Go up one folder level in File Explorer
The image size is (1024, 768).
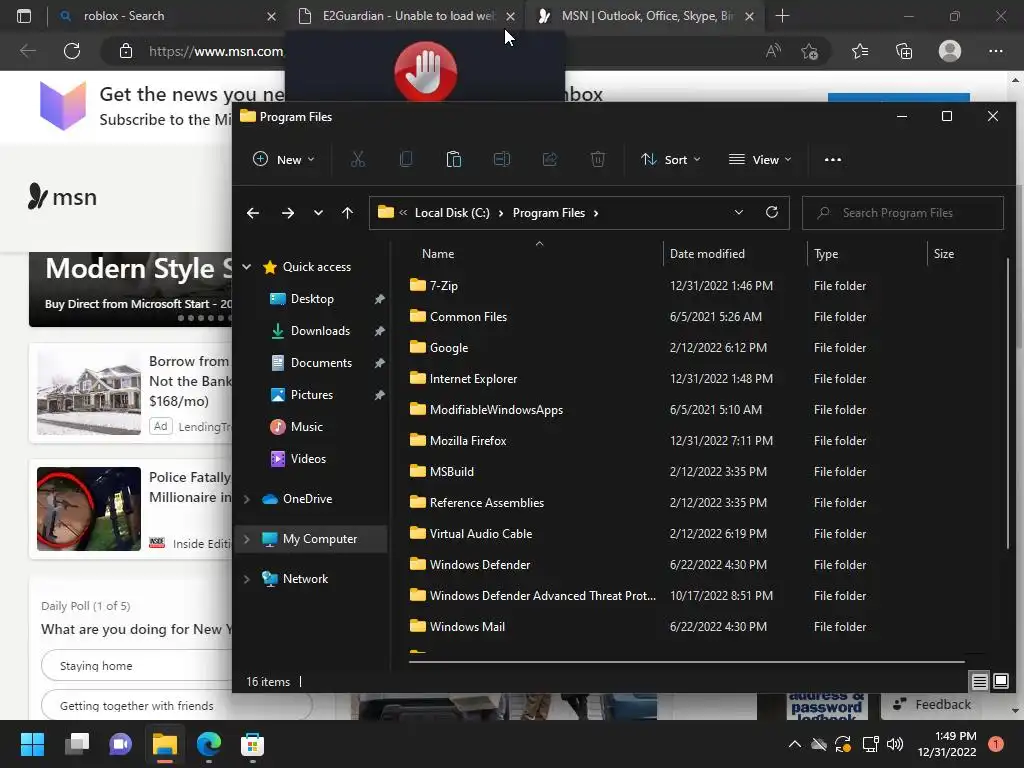pyautogui.click(x=347, y=213)
